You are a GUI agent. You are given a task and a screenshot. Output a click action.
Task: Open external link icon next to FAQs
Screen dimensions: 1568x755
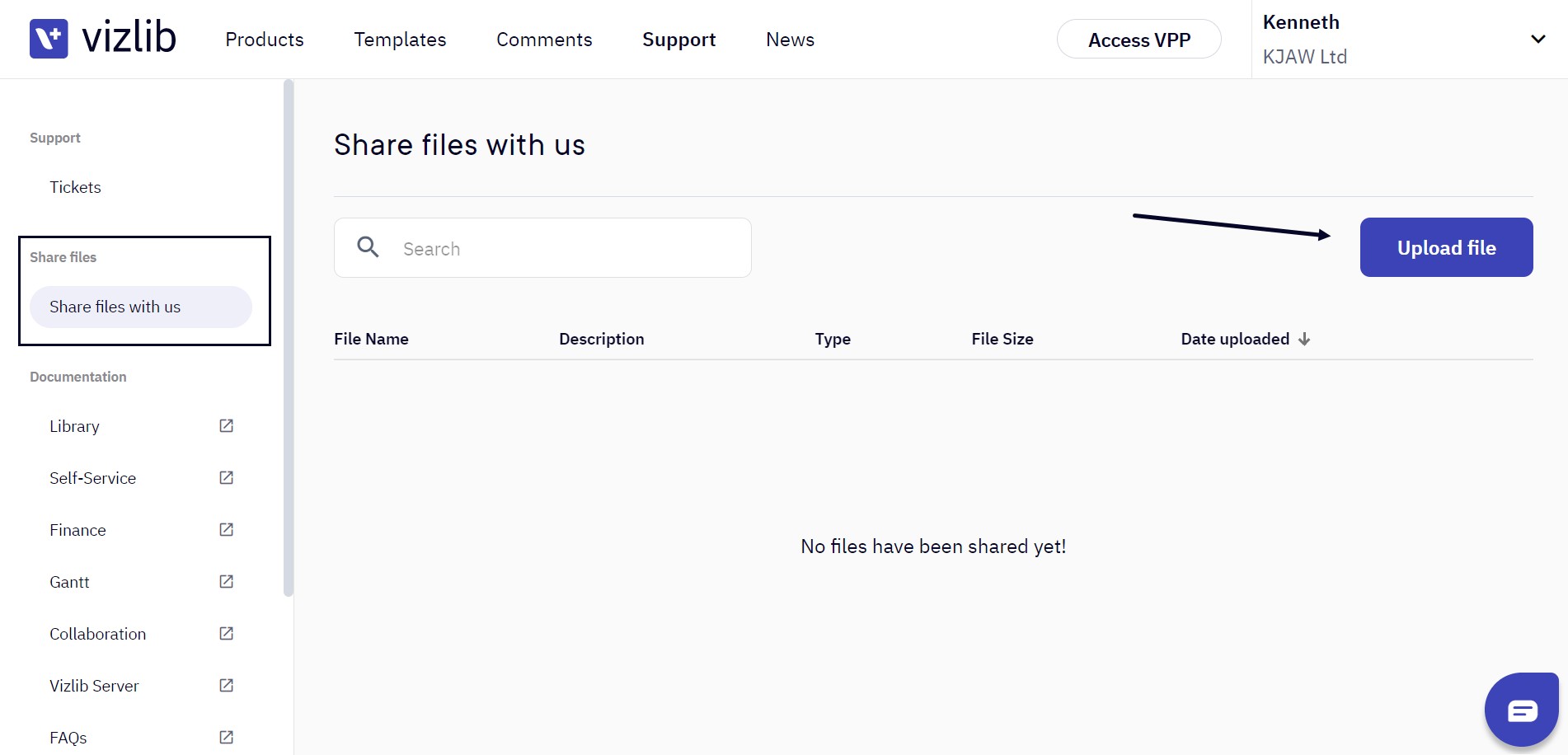point(226,737)
